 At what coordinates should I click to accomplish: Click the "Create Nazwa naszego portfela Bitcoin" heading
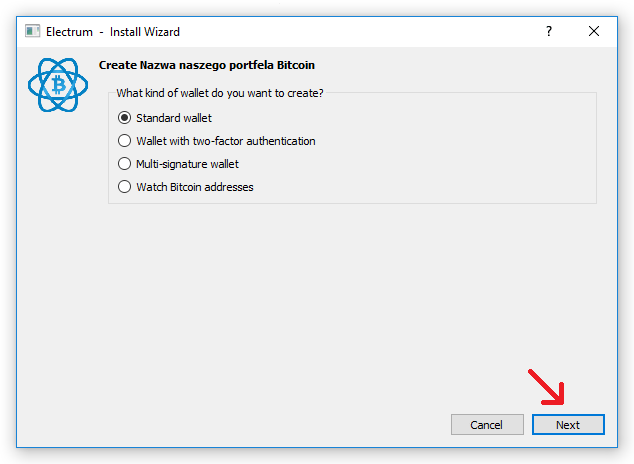coord(207,65)
